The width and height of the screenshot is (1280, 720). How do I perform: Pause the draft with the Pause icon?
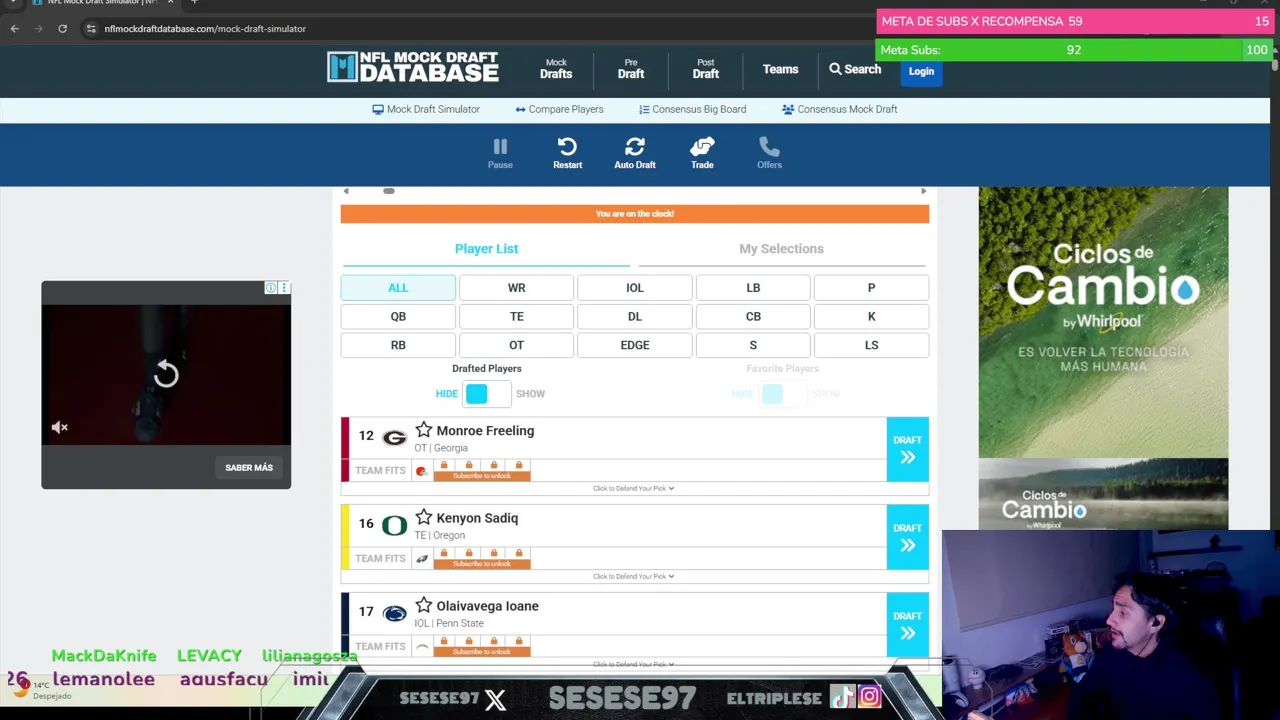500,153
